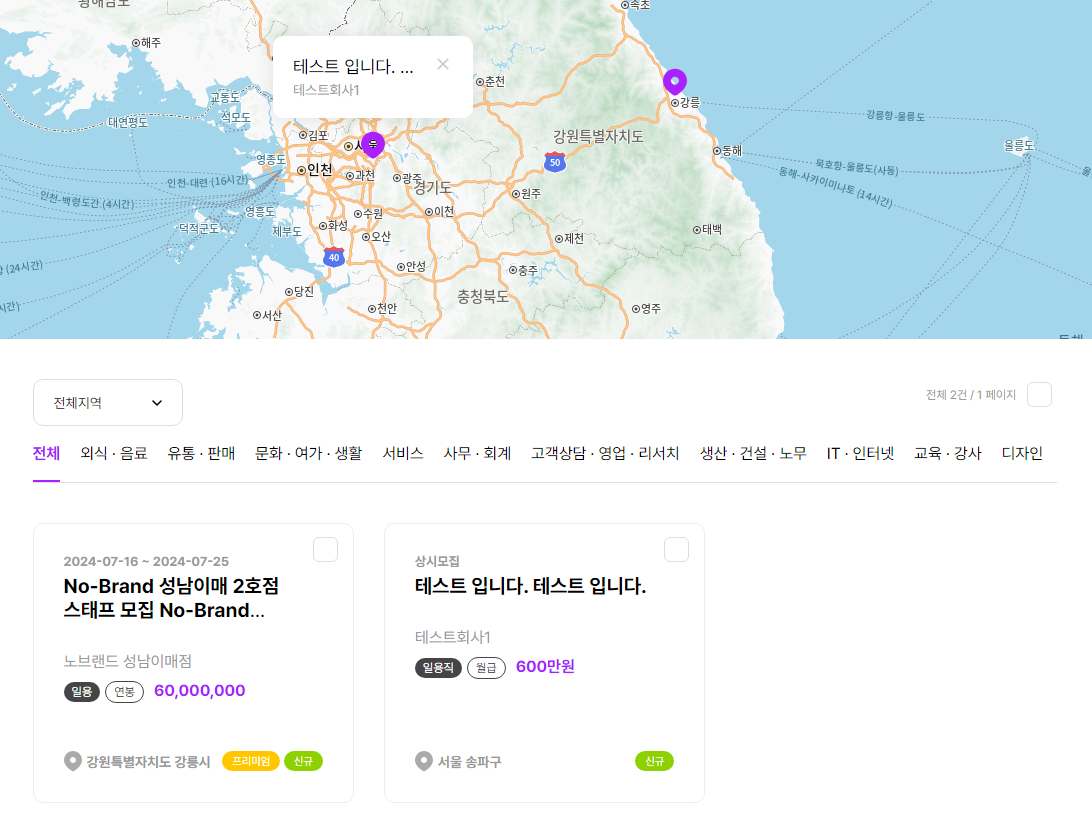Click the 전체 2건 / 1 페이지 count text
The width and height of the screenshot is (1092, 832).
point(971,395)
